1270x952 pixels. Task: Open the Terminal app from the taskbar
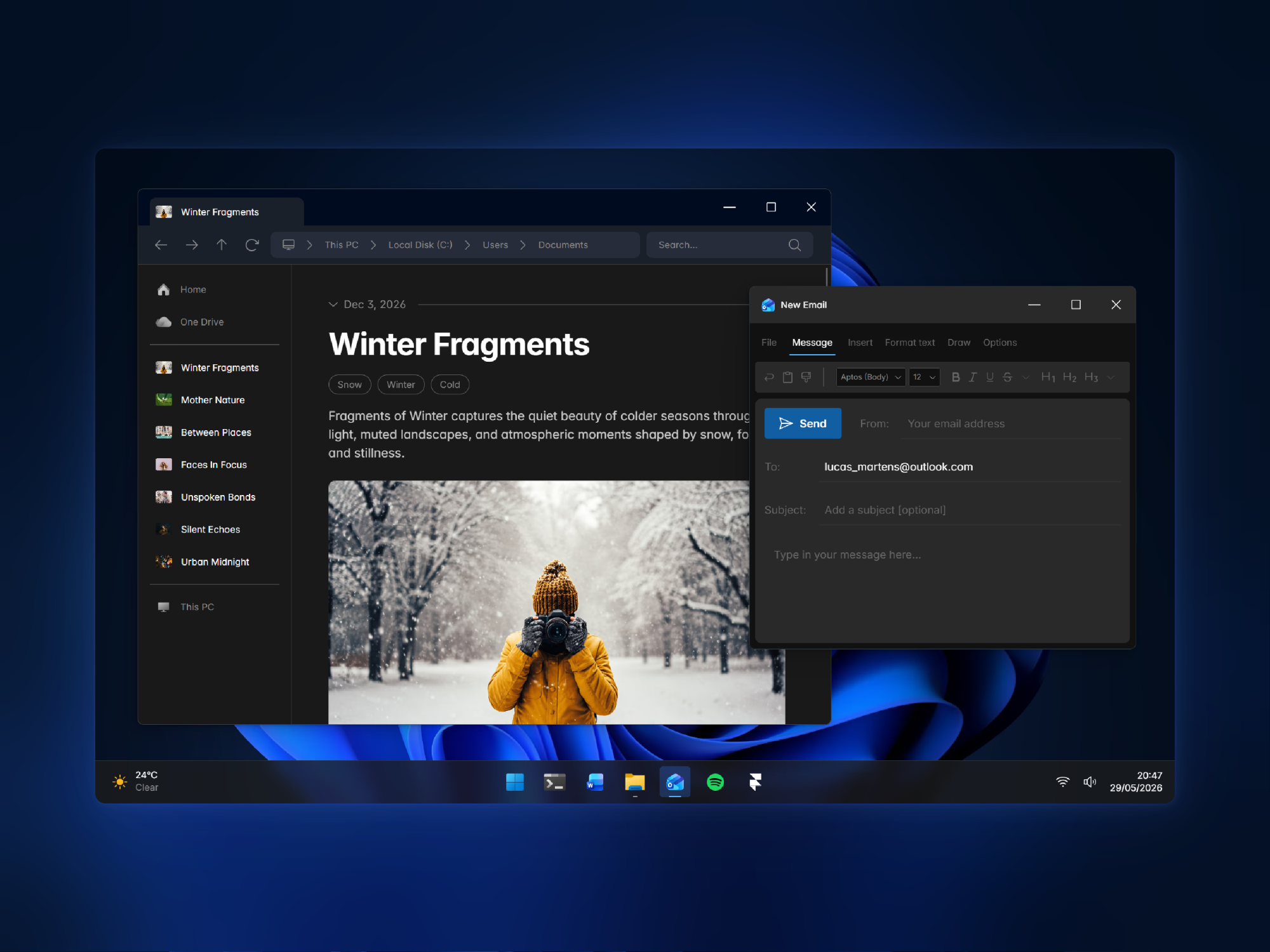[554, 782]
